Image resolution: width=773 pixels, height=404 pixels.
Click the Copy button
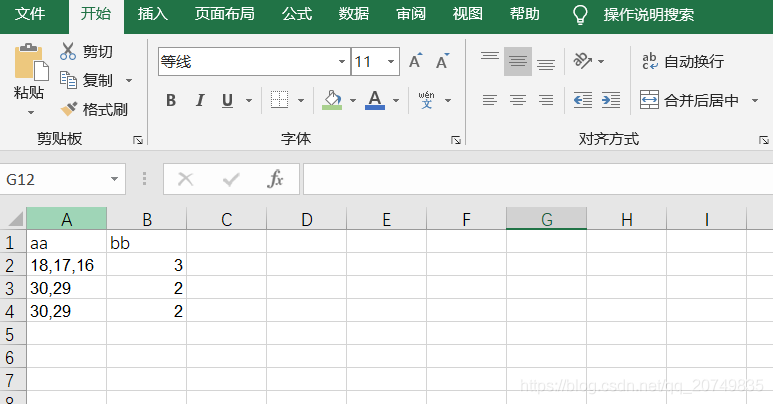[86, 80]
